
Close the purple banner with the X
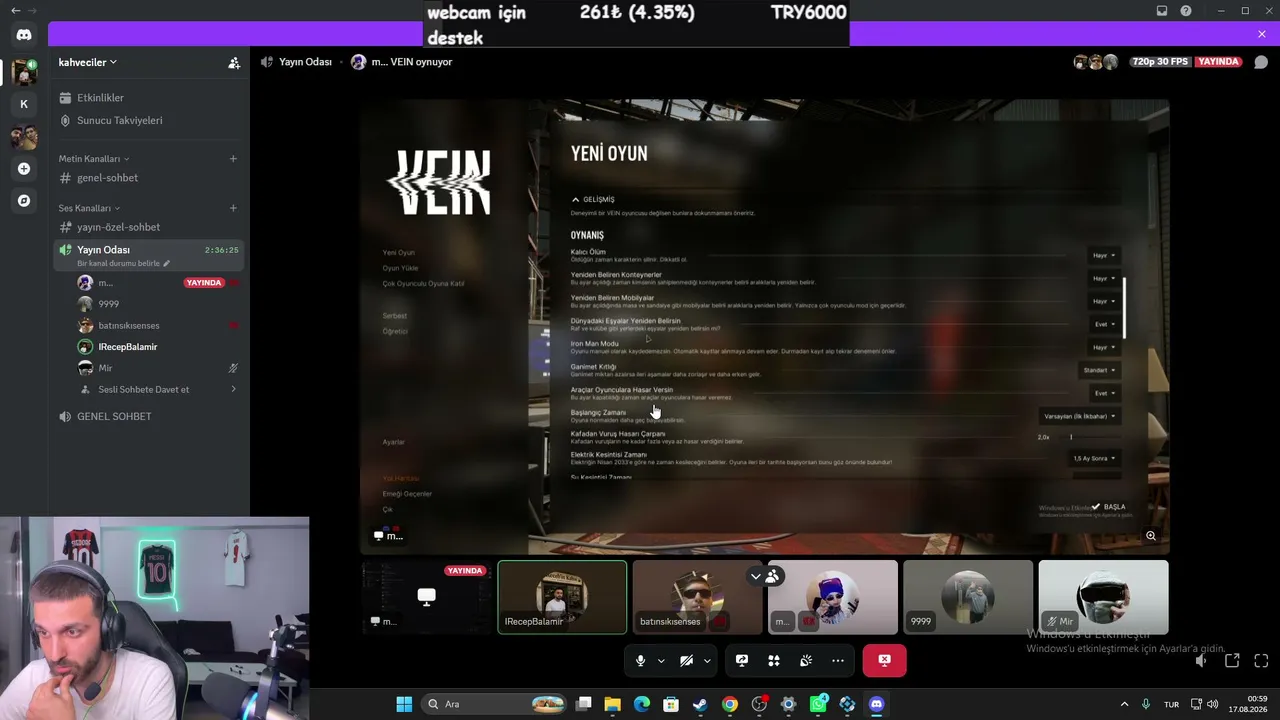coord(1262,34)
